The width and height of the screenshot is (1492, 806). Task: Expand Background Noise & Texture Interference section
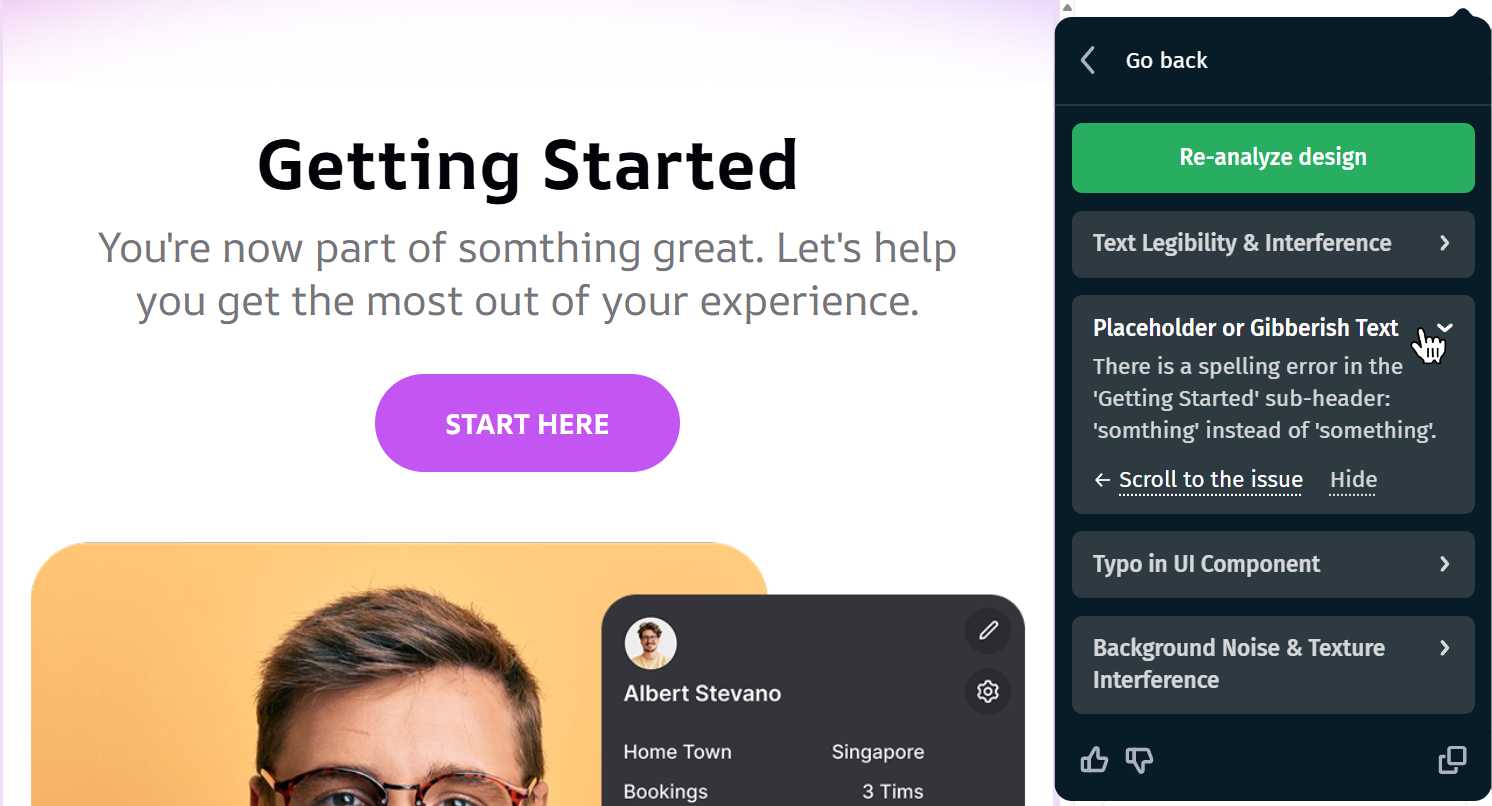click(x=1273, y=665)
